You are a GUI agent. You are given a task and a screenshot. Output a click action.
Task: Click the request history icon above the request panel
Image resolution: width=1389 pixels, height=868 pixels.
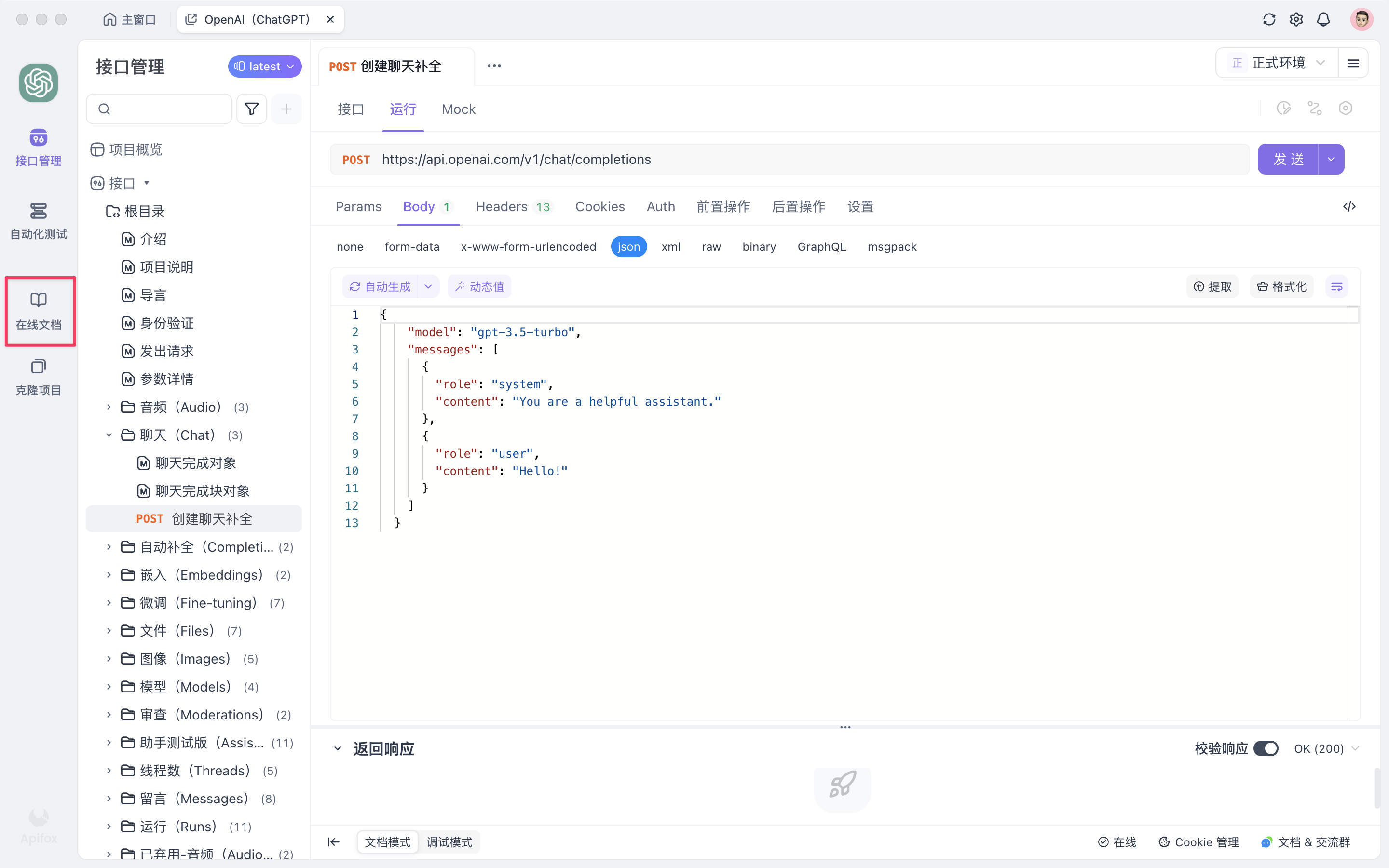pos(1284,108)
